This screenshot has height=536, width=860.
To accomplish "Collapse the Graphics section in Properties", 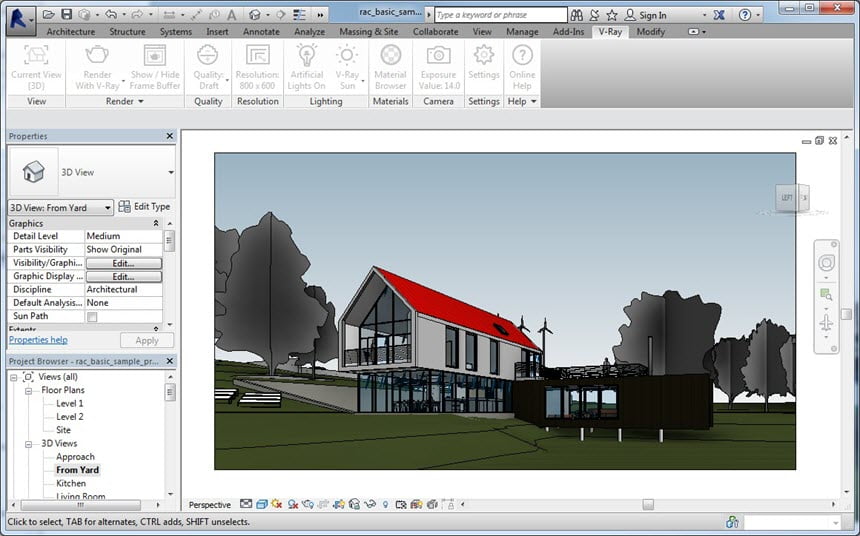I will pyautogui.click(x=156, y=223).
